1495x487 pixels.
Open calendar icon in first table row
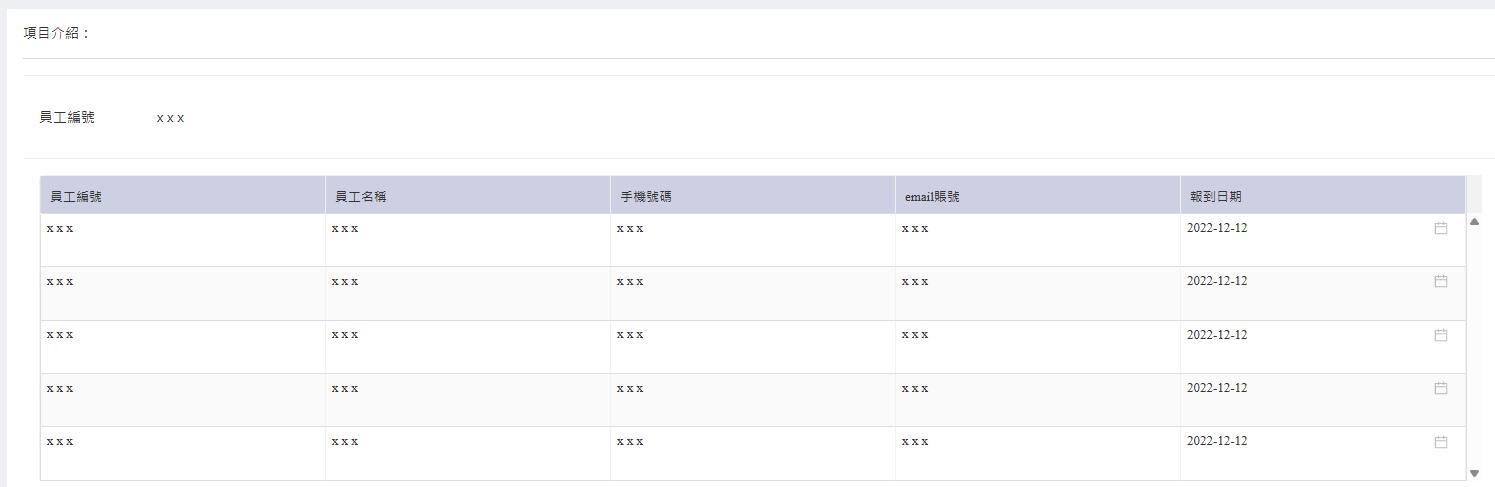pyautogui.click(x=1441, y=228)
